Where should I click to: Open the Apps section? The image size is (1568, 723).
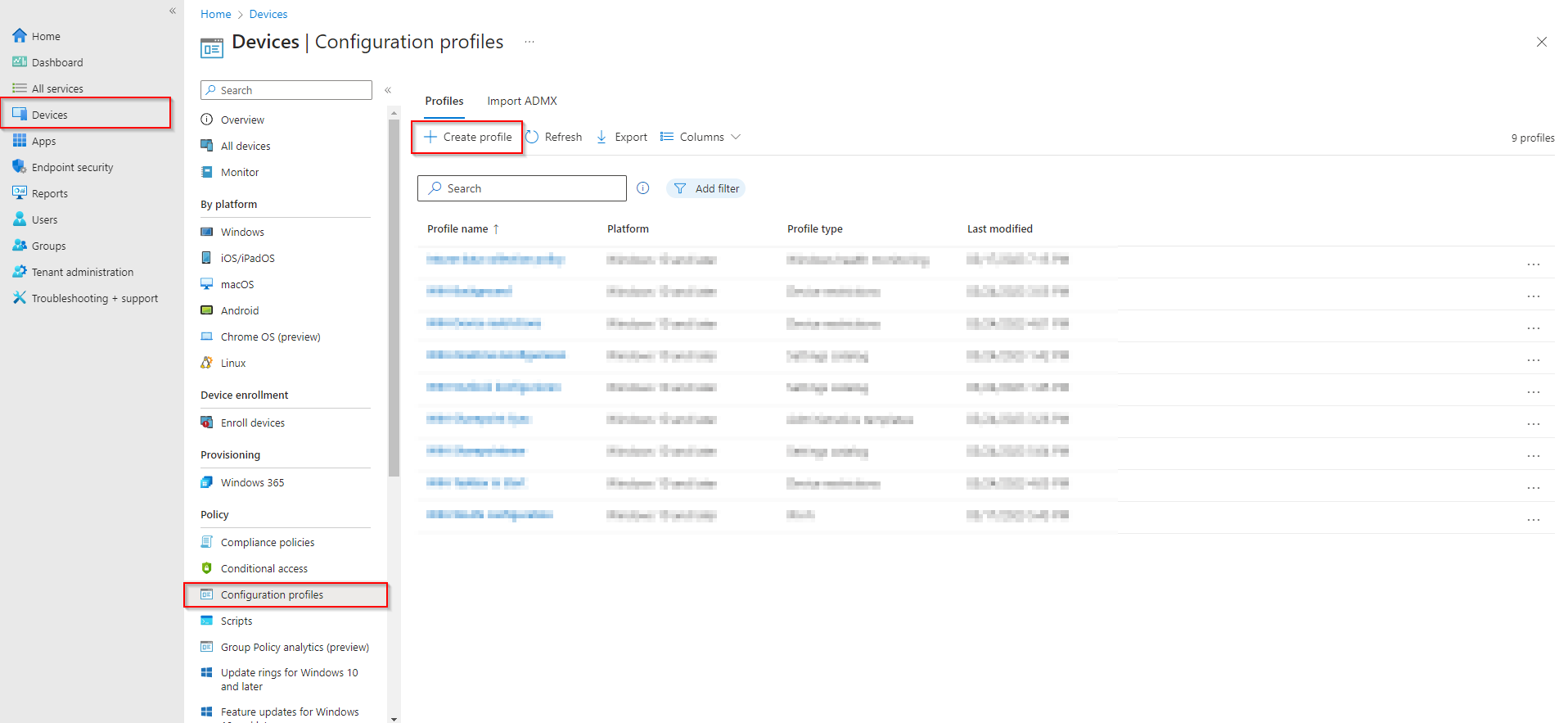click(x=34, y=141)
